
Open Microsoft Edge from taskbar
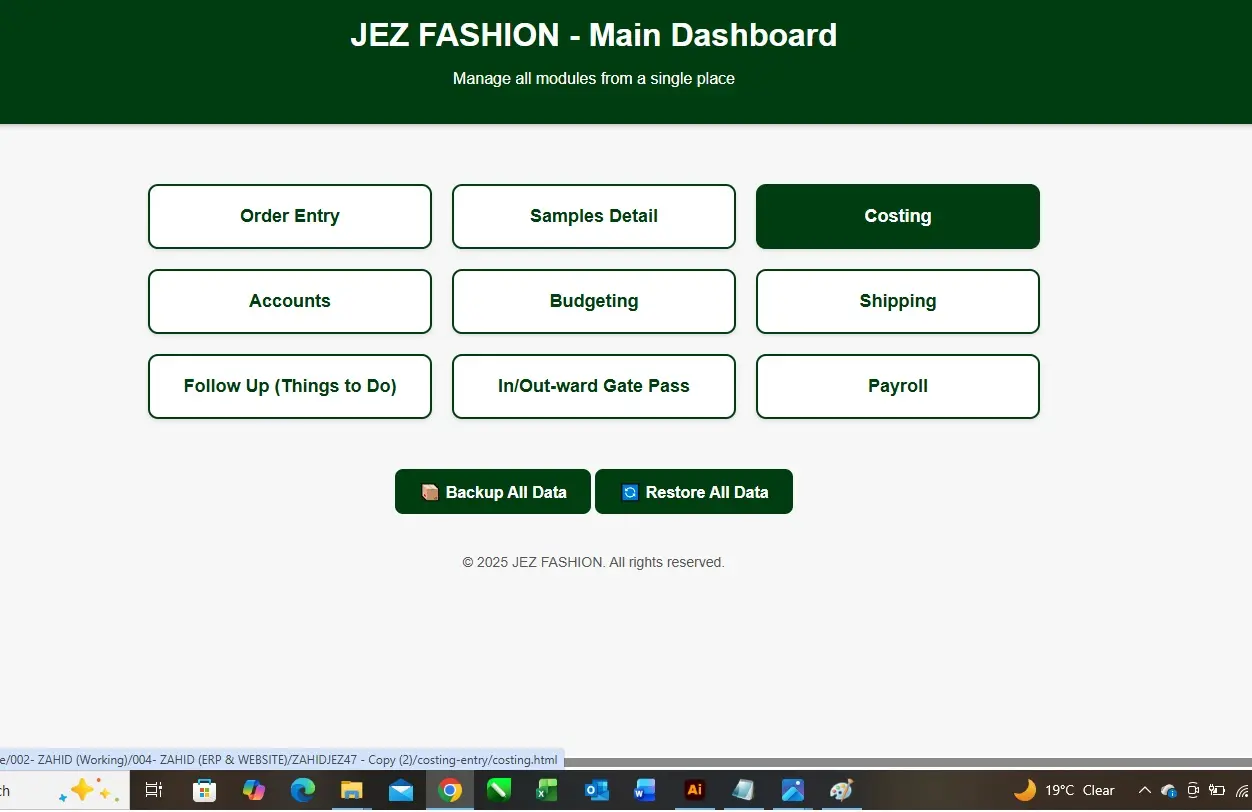pyautogui.click(x=303, y=790)
